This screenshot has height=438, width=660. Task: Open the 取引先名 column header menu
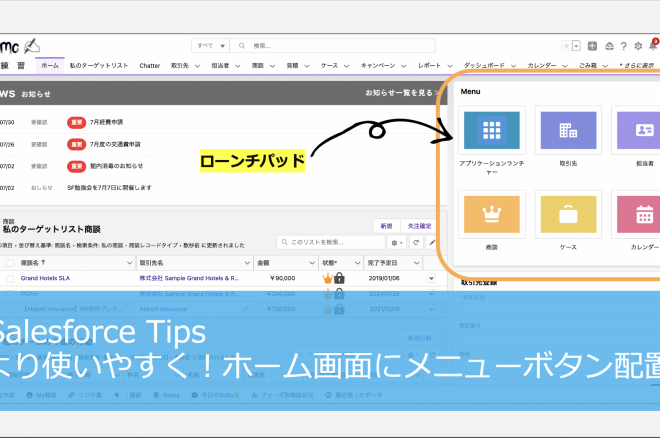(x=248, y=263)
